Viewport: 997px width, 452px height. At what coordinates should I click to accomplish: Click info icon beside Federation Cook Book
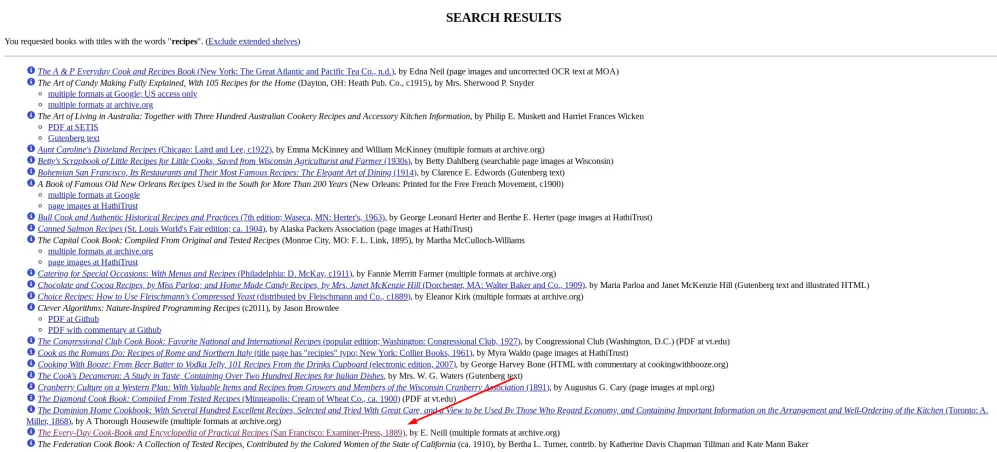(31, 443)
